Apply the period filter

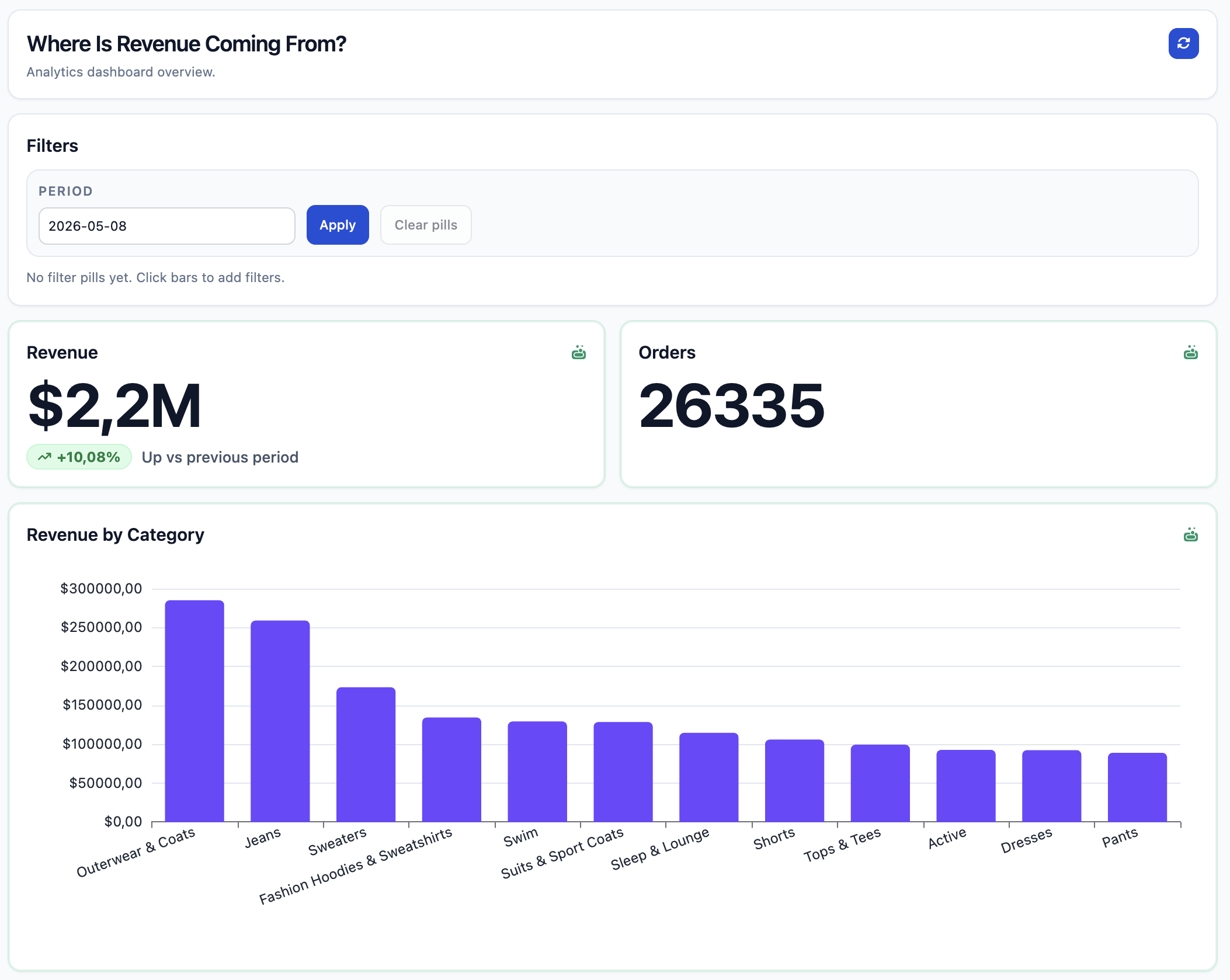click(x=338, y=225)
